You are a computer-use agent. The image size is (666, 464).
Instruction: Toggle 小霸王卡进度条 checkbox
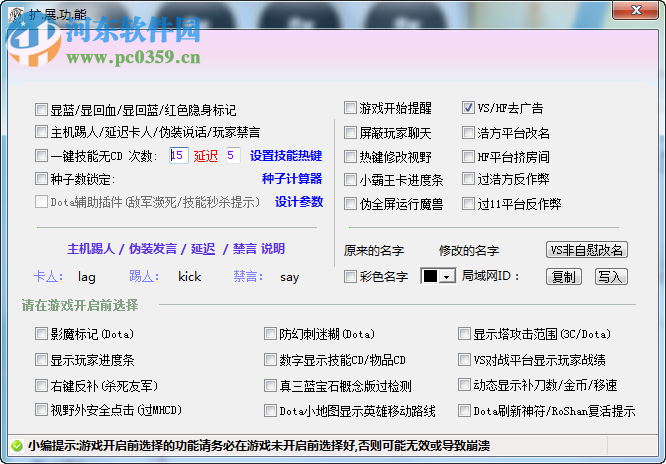pyautogui.click(x=350, y=180)
